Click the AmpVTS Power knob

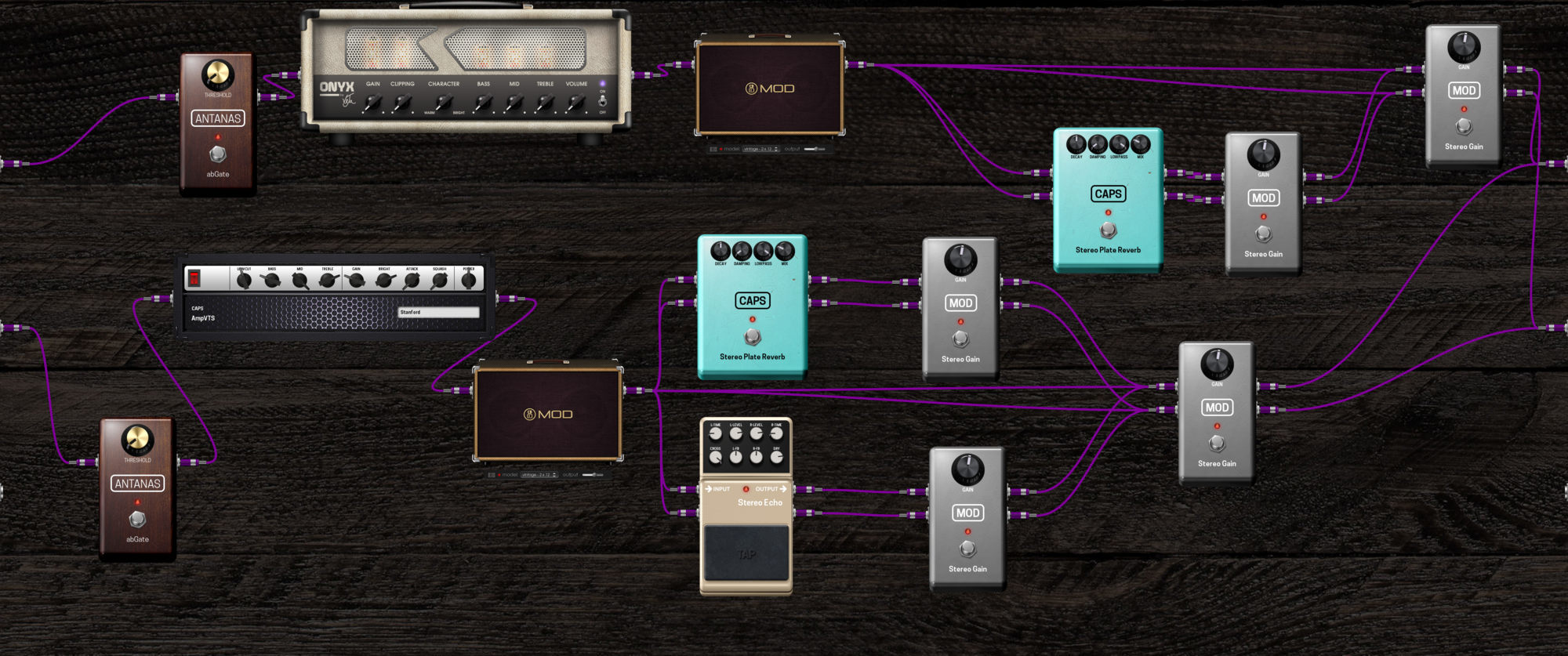(469, 280)
